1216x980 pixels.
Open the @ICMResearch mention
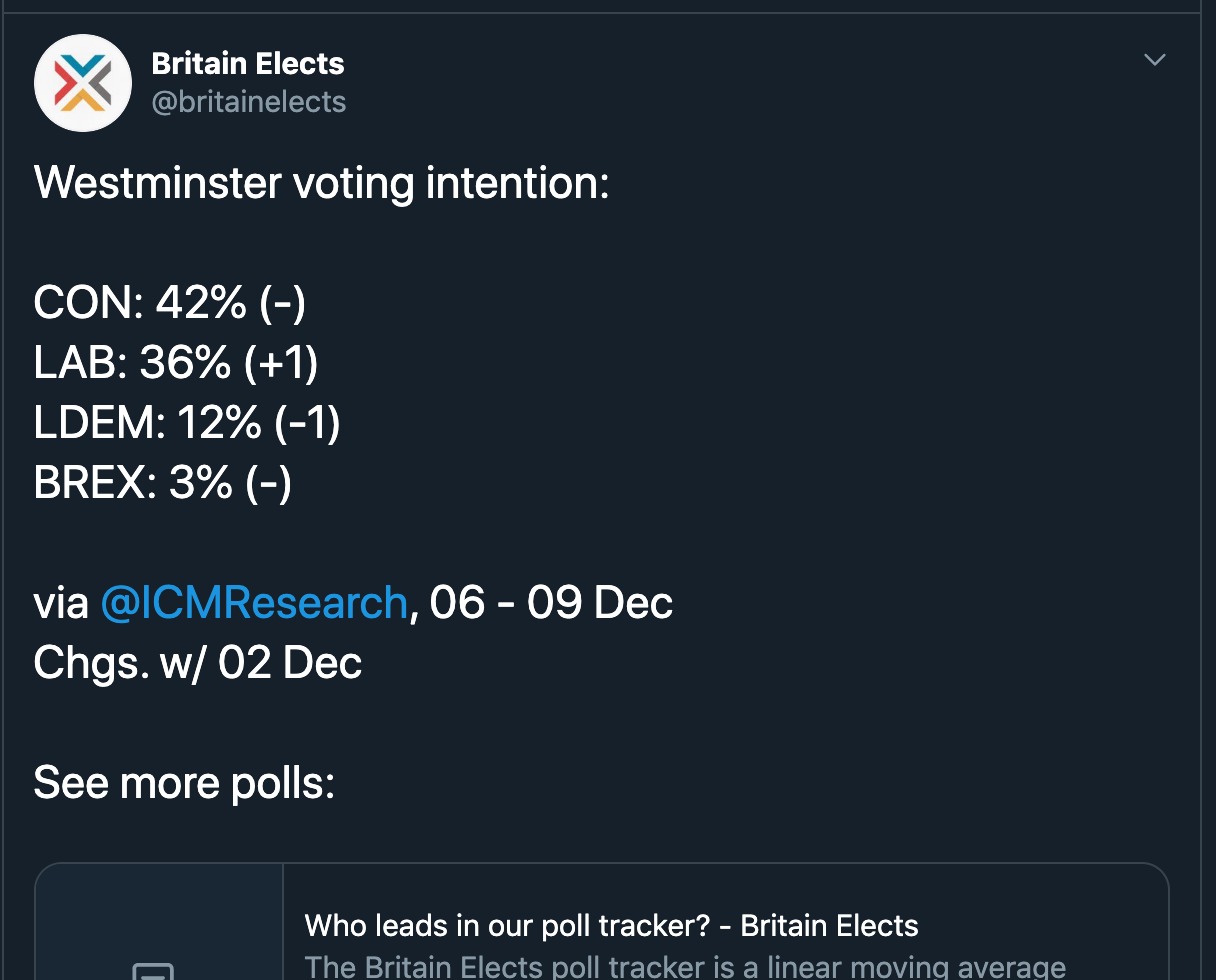254,603
